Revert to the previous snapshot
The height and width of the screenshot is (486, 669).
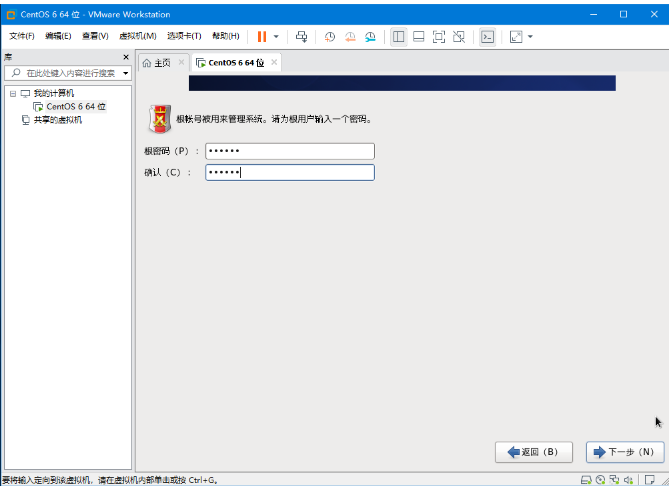(x=350, y=37)
